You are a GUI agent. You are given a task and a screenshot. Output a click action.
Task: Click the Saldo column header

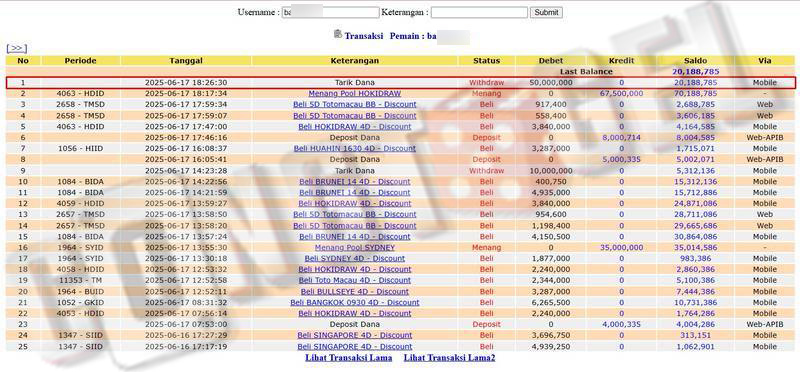coord(695,61)
